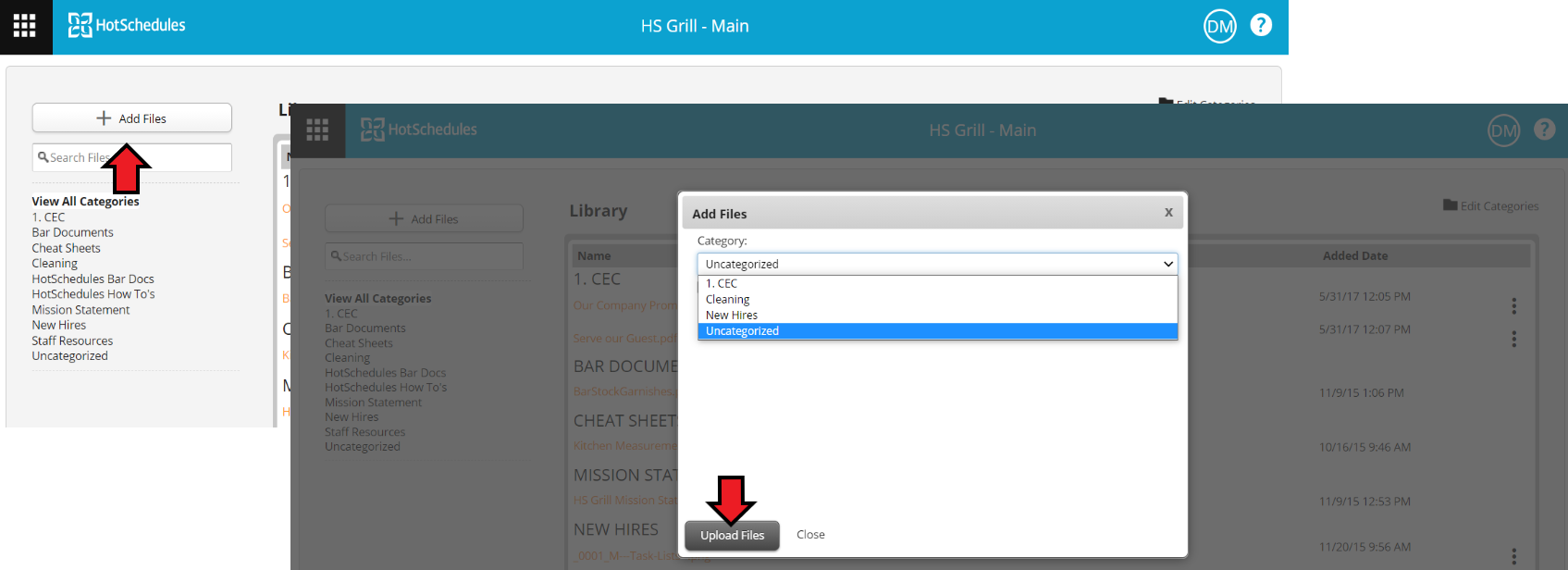
Task: Click the HotSchedules logo in back window
Action: point(127,25)
